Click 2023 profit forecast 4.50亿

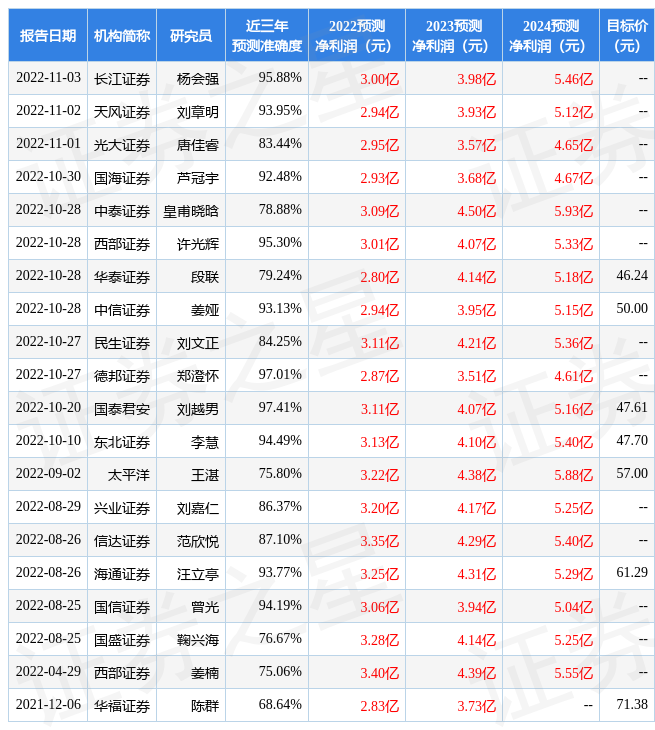click(x=477, y=211)
